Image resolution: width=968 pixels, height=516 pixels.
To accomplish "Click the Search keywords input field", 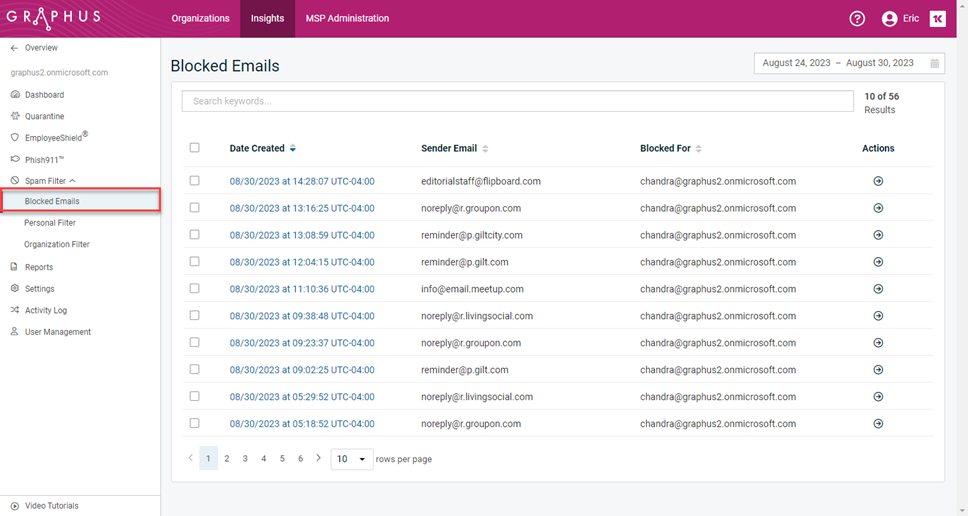I will pyautogui.click(x=517, y=101).
